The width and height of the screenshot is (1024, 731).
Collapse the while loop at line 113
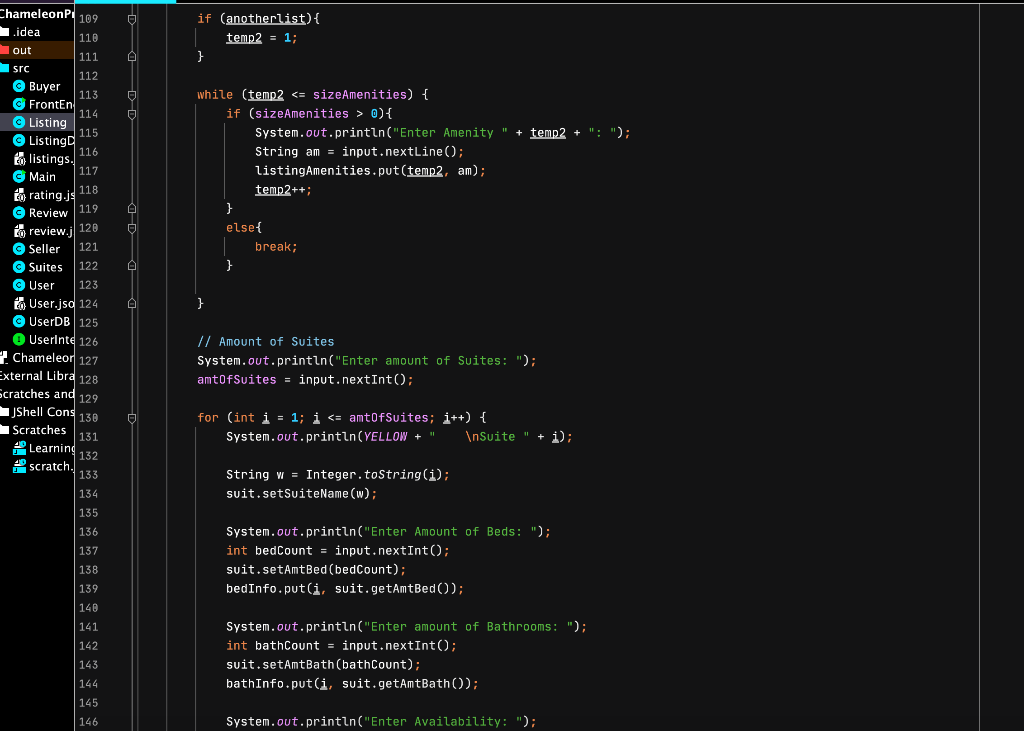point(132,95)
